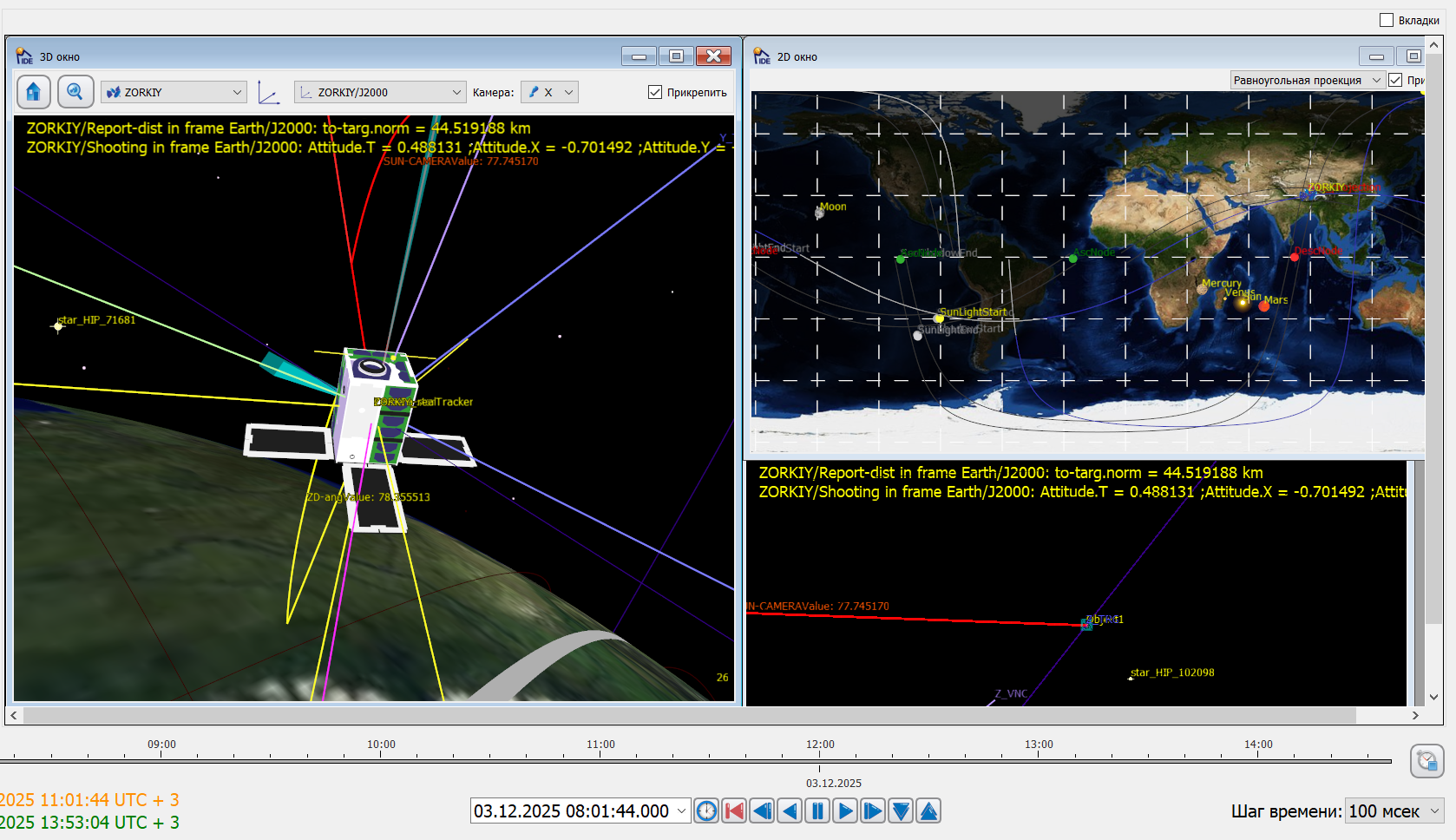Close the 3D окно window
The image size is (1456, 840).
[x=713, y=56]
